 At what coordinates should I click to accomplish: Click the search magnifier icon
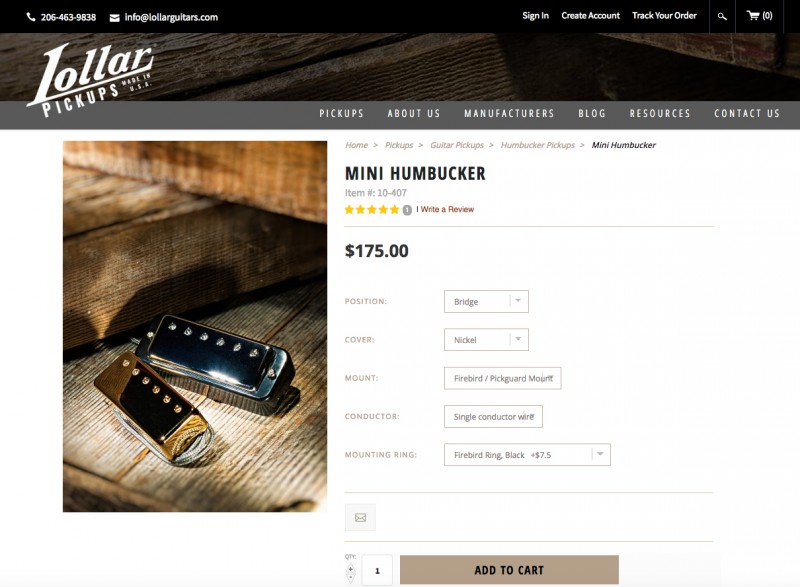(x=722, y=16)
